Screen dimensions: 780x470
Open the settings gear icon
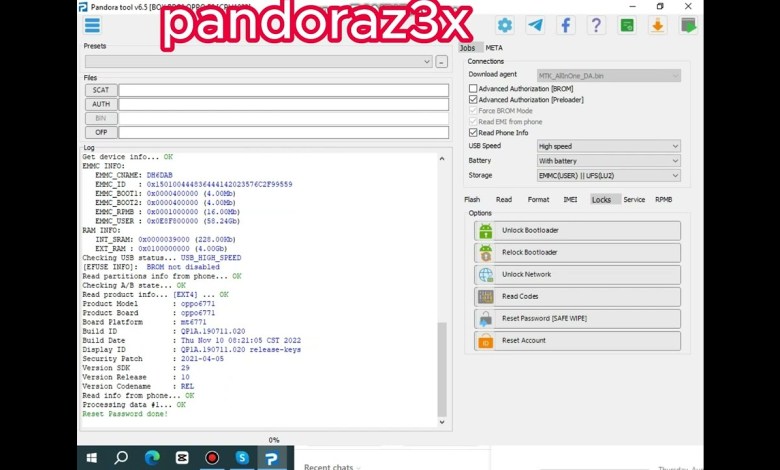[x=504, y=25]
